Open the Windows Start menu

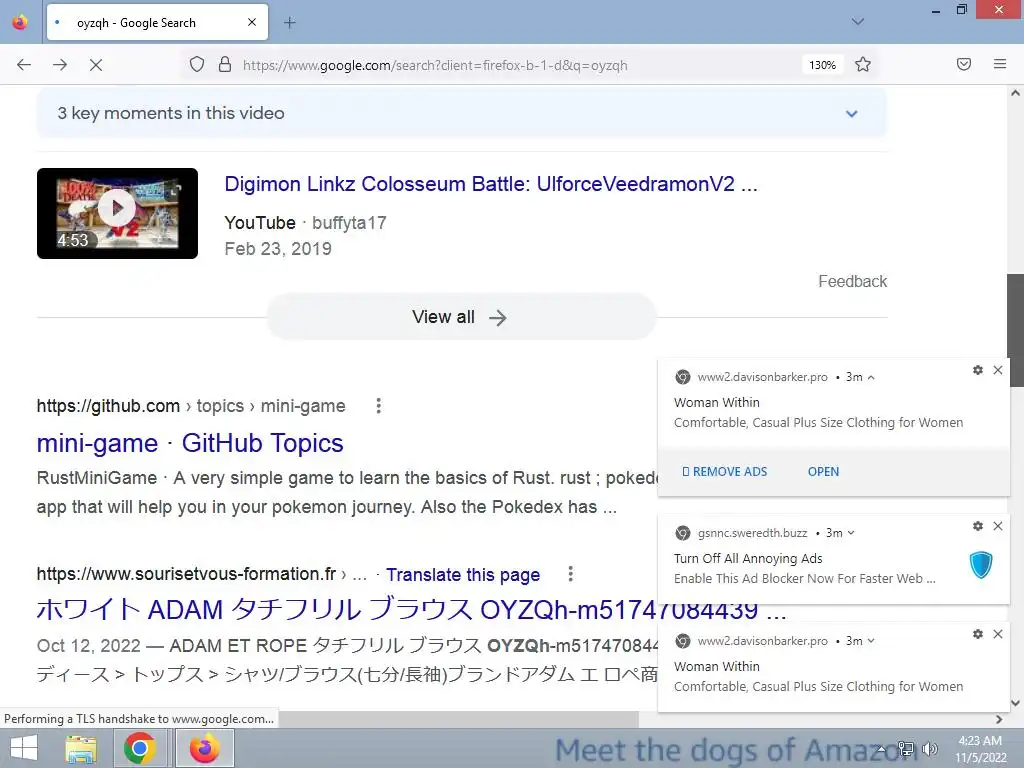point(24,748)
